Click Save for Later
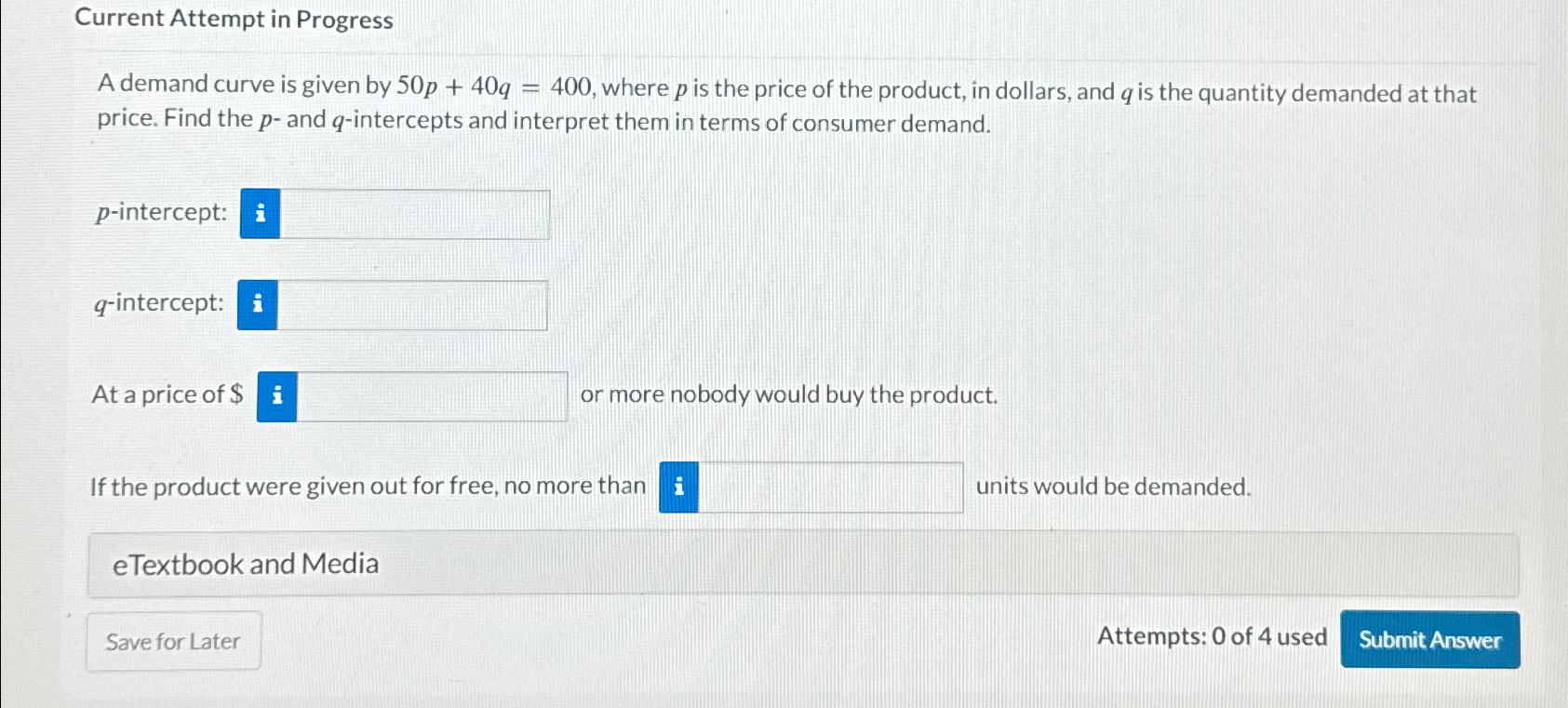 (x=172, y=641)
